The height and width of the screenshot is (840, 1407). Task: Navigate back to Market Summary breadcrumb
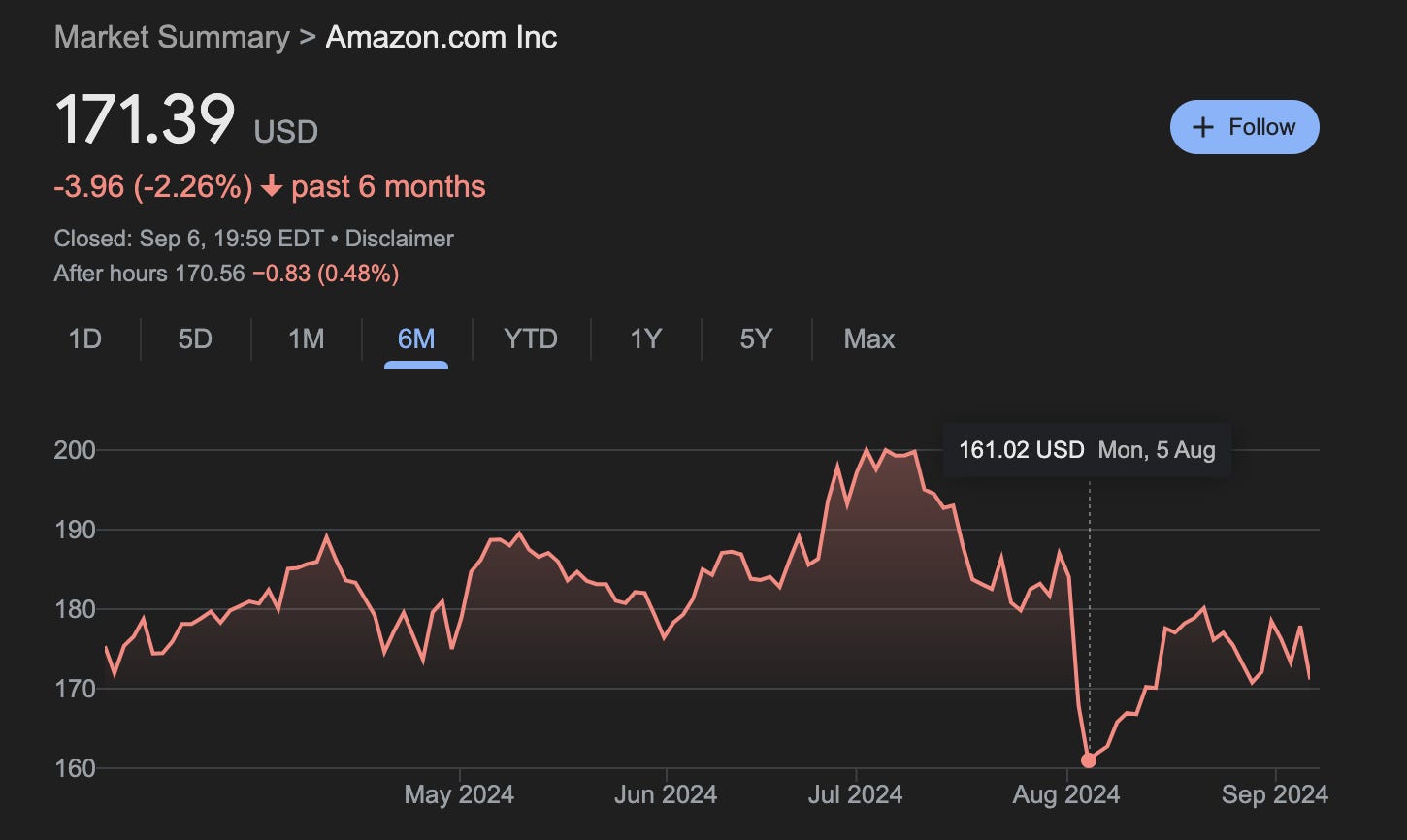click(168, 37)
